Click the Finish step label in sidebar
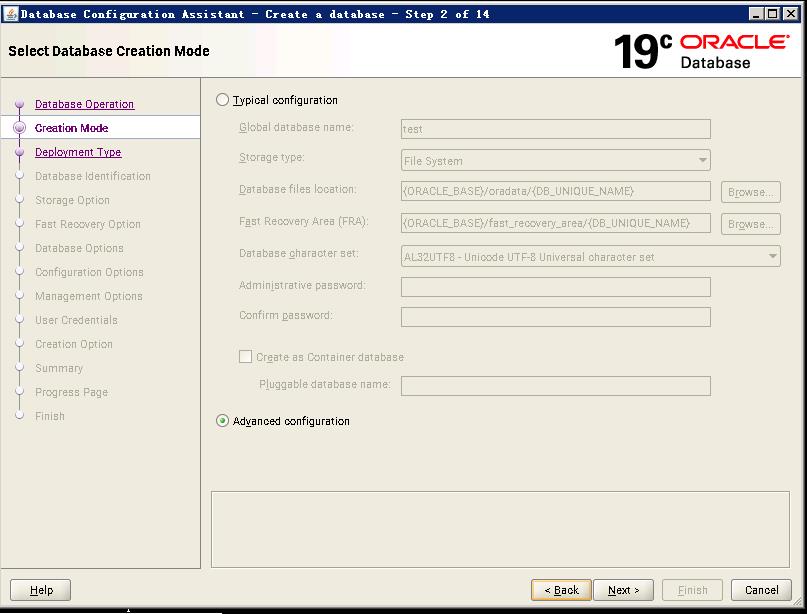 [x=50, y=416]
